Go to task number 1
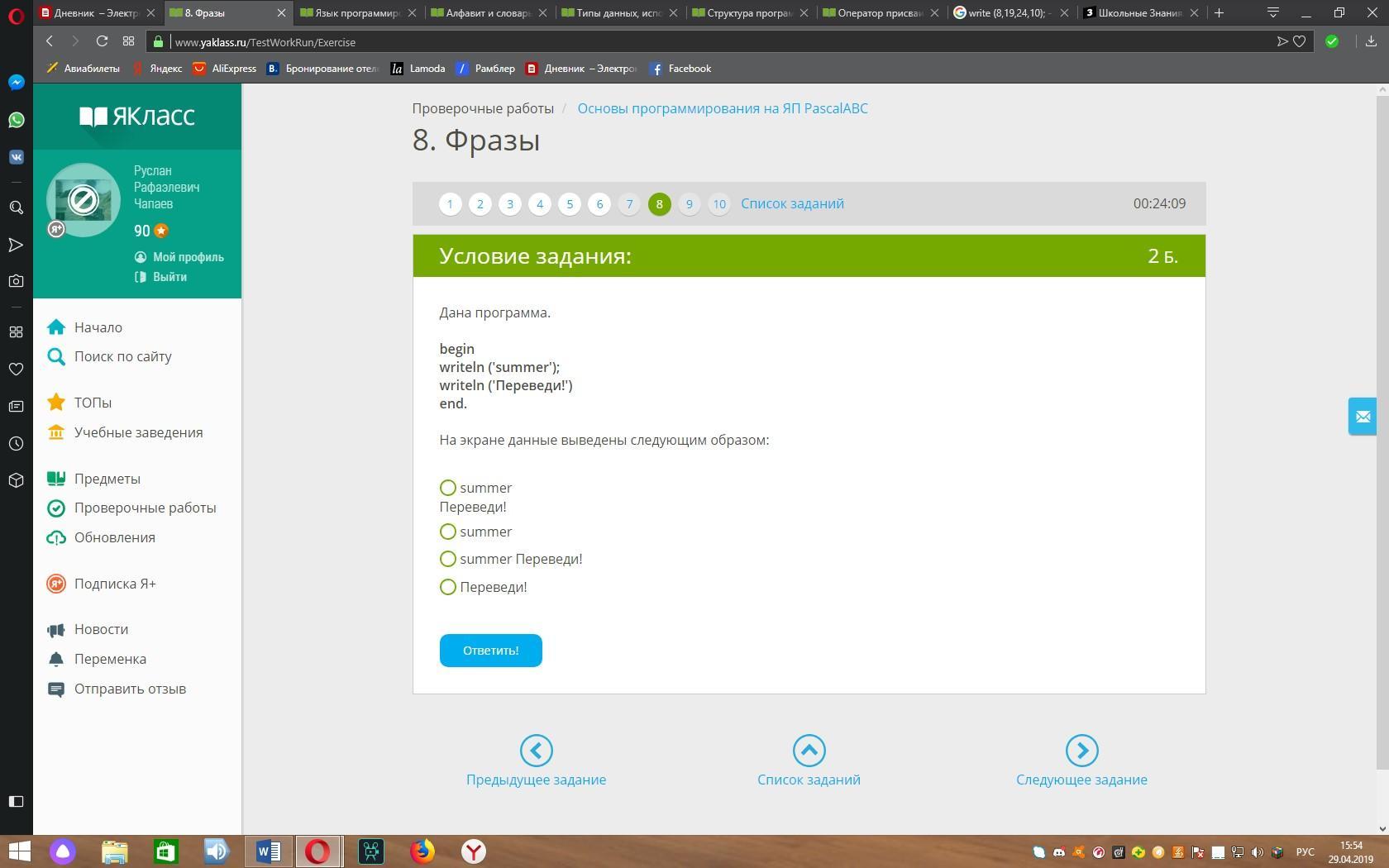The image size is (1389, 868). [450, 204]
